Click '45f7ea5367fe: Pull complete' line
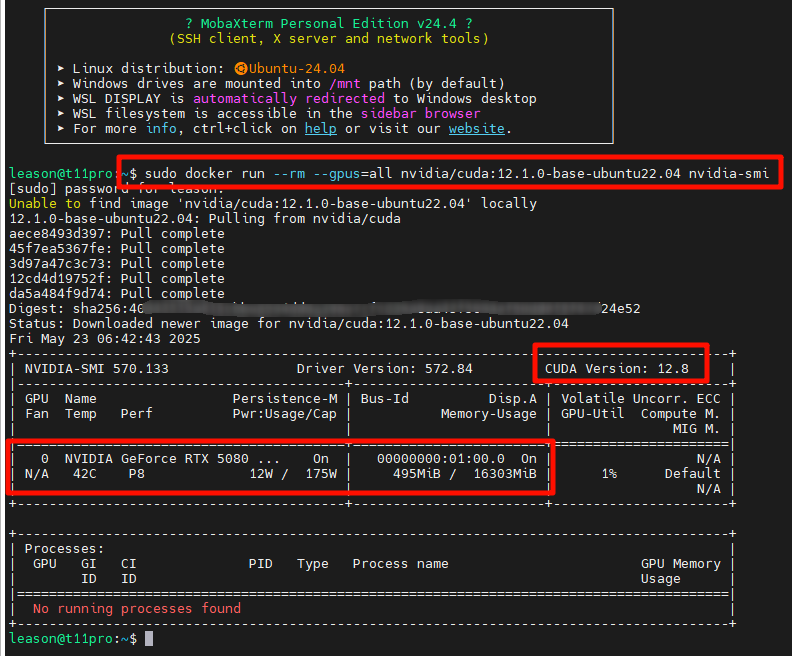The image size is (792, 656). coord(117,248)
